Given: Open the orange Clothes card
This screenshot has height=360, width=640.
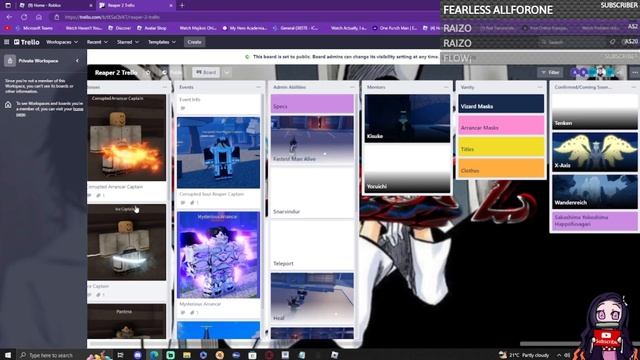Looking at the screenshot, I should (x=501, y=168).
